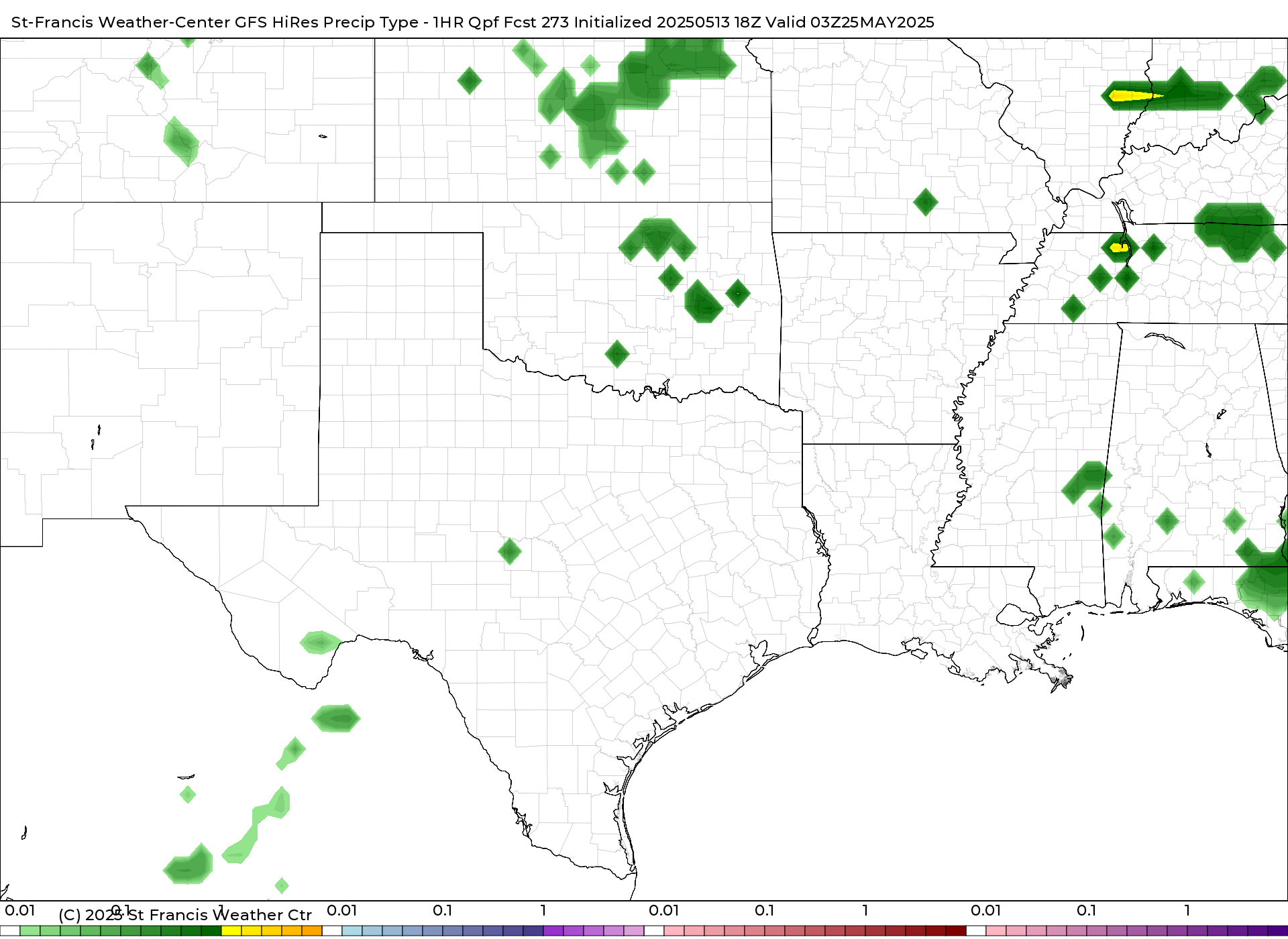
Task: Click the lightest blue swatch of second scale
Action: click(x=352, y=931)
